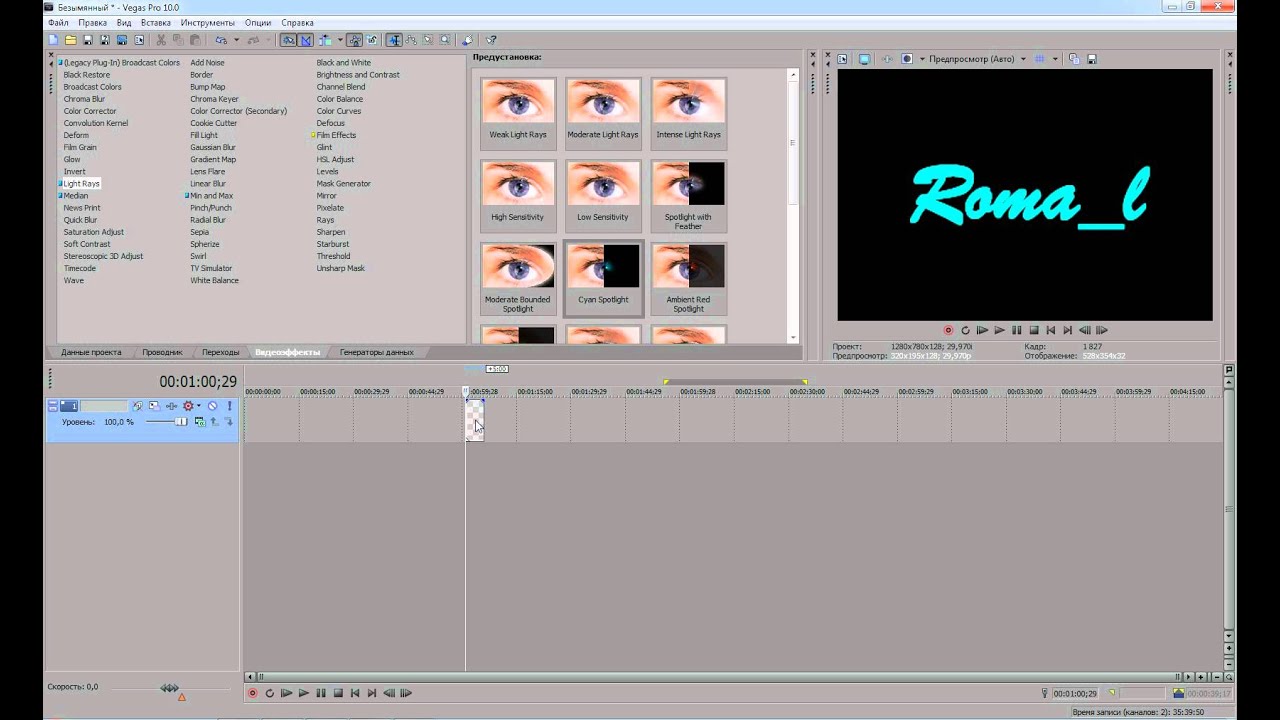Image resolution: width=1280 pixels, height=720 pixels.
Task: Select the Normal edit tool icon
Action: [x=394, y=40]
